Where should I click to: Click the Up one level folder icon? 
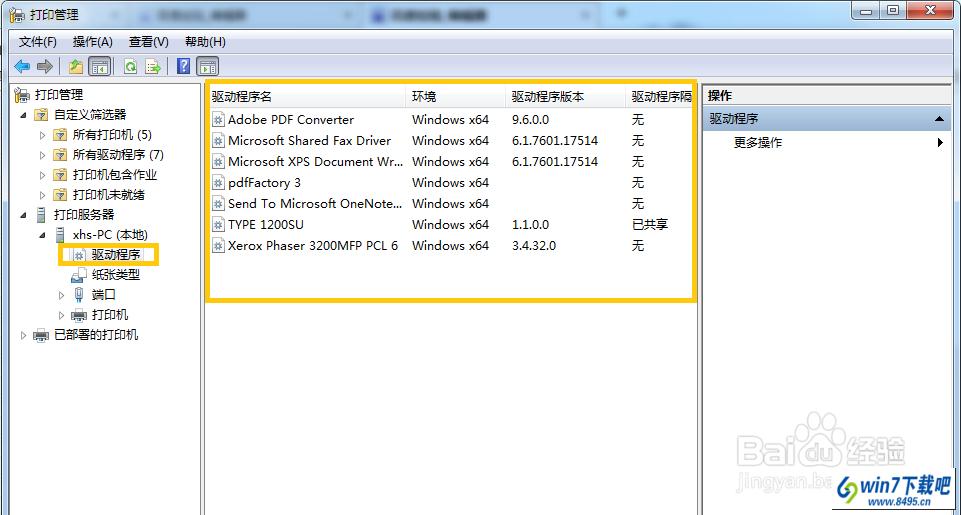click(x=75, y=66)
